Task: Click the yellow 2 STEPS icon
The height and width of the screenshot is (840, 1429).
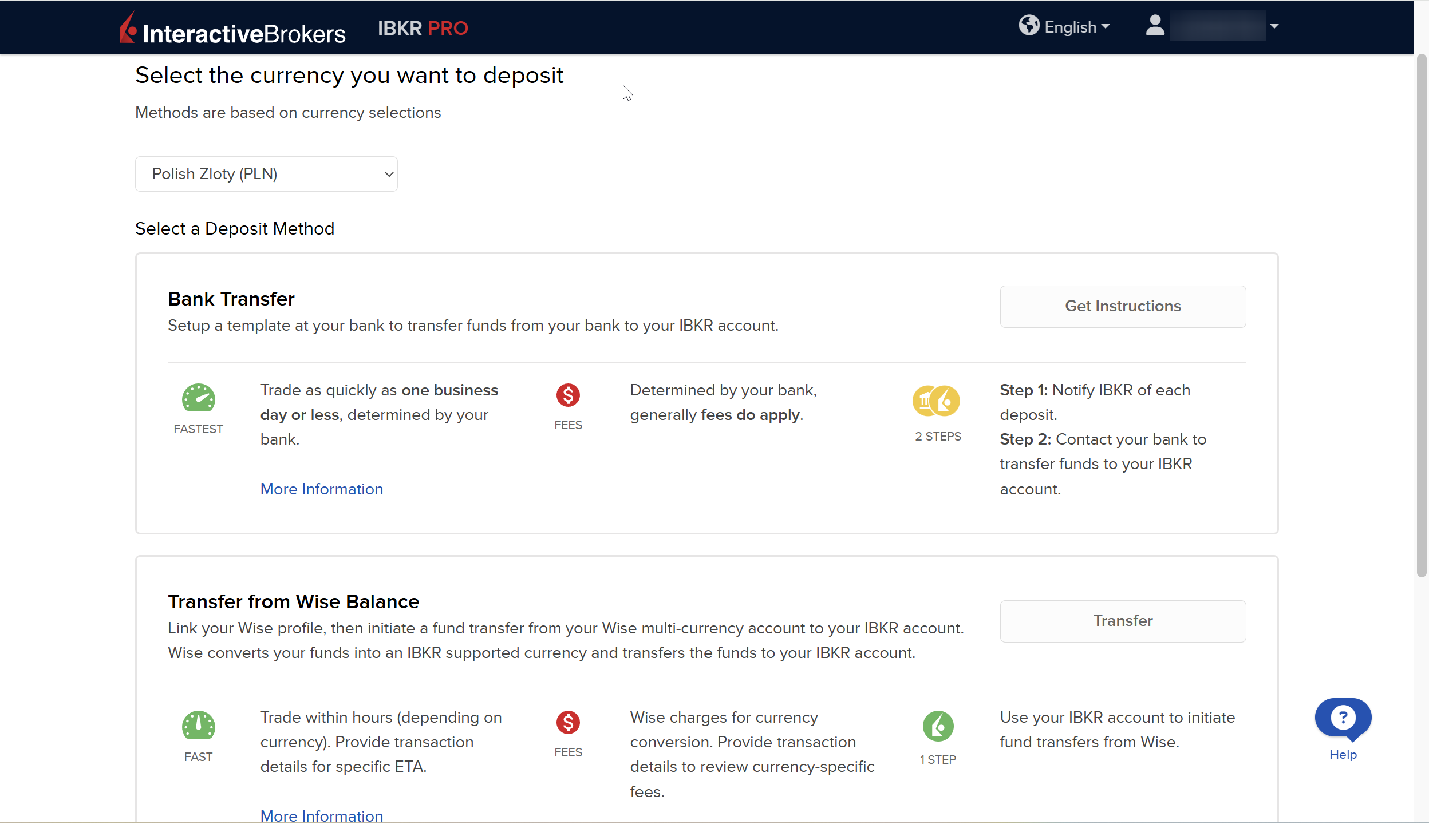Action: 936,401
